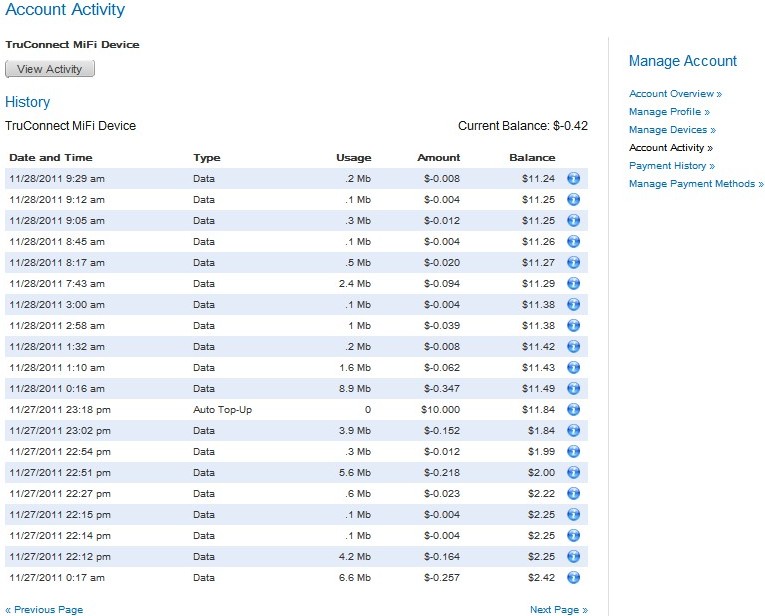
Task: Open info icon for 11/28/2011 9:05 am row
Action: coord(573,220)
